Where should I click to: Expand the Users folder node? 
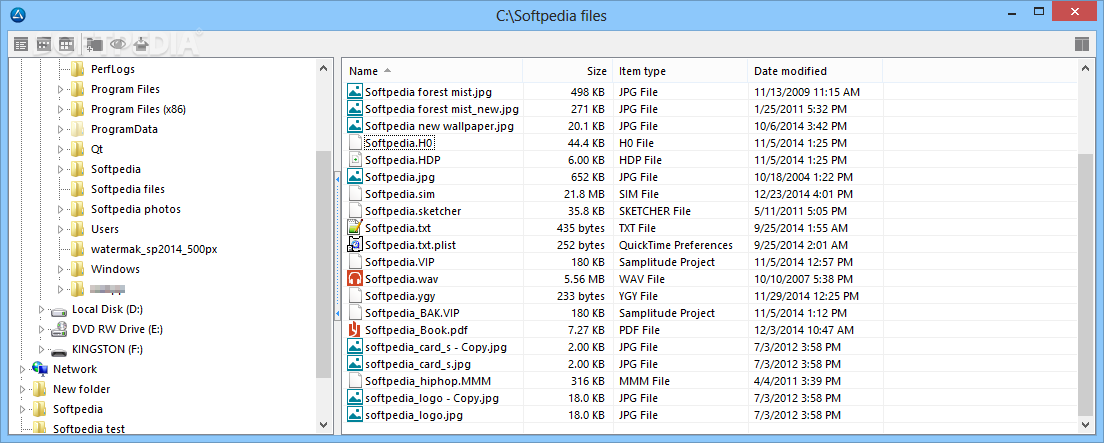(x=60, y=229)
